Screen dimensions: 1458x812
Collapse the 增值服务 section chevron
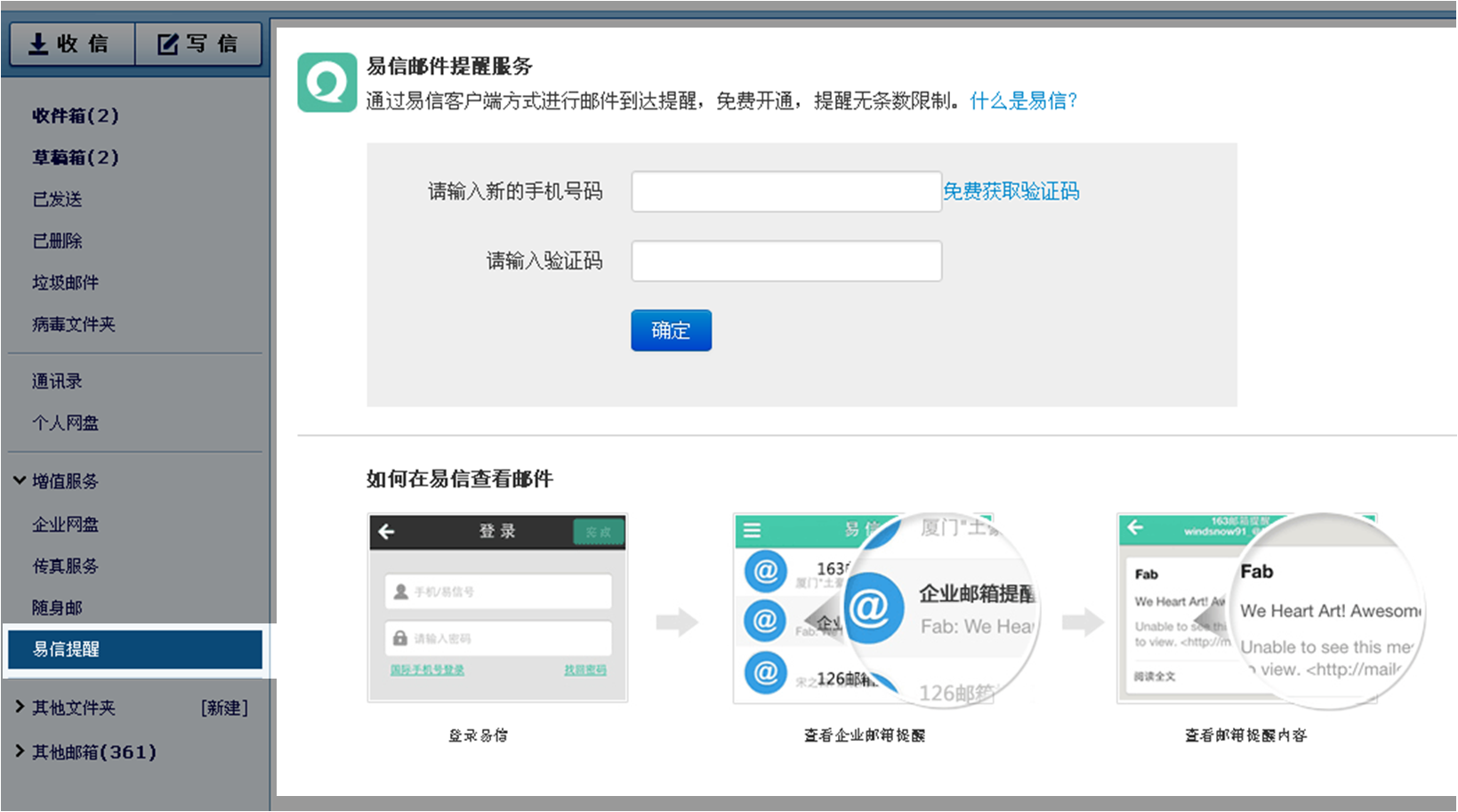pos(20,480)
